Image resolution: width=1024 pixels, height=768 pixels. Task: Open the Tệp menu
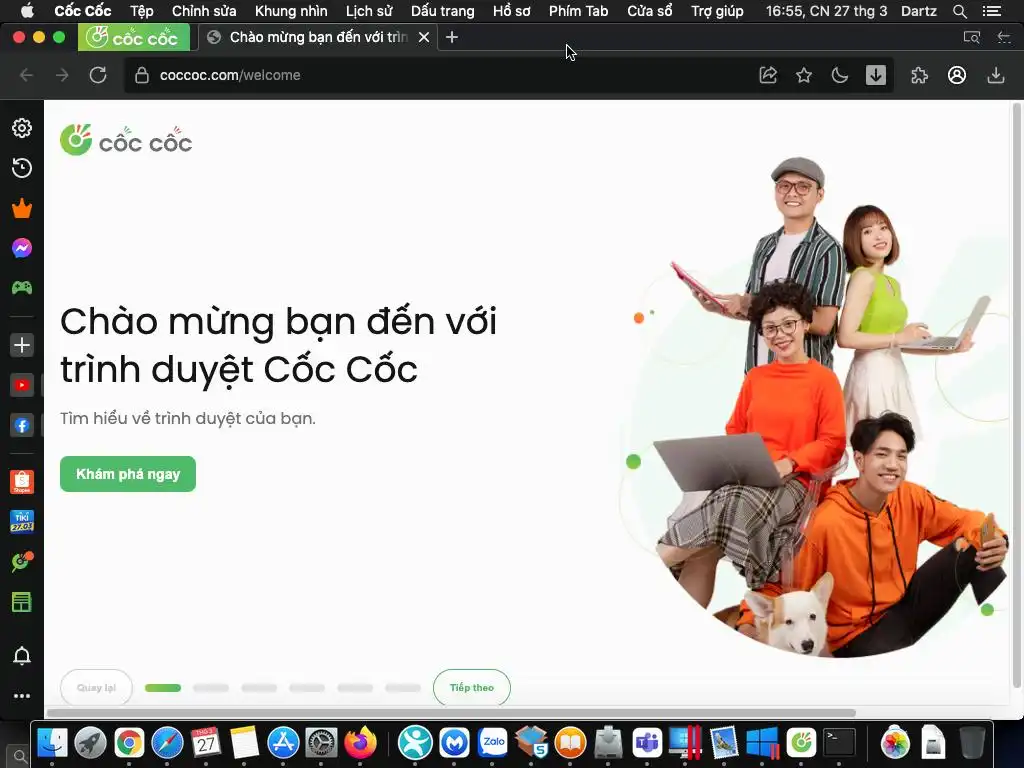click(142, 11)
